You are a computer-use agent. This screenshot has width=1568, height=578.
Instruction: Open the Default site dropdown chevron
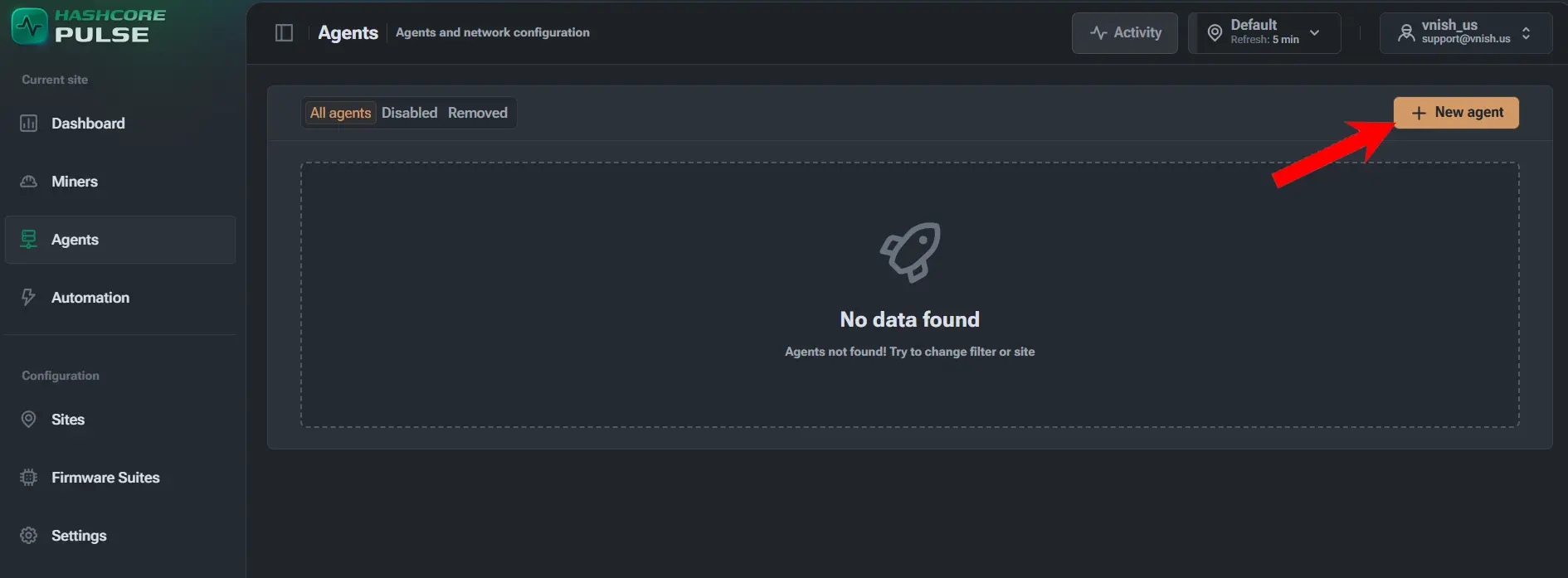1315,33
